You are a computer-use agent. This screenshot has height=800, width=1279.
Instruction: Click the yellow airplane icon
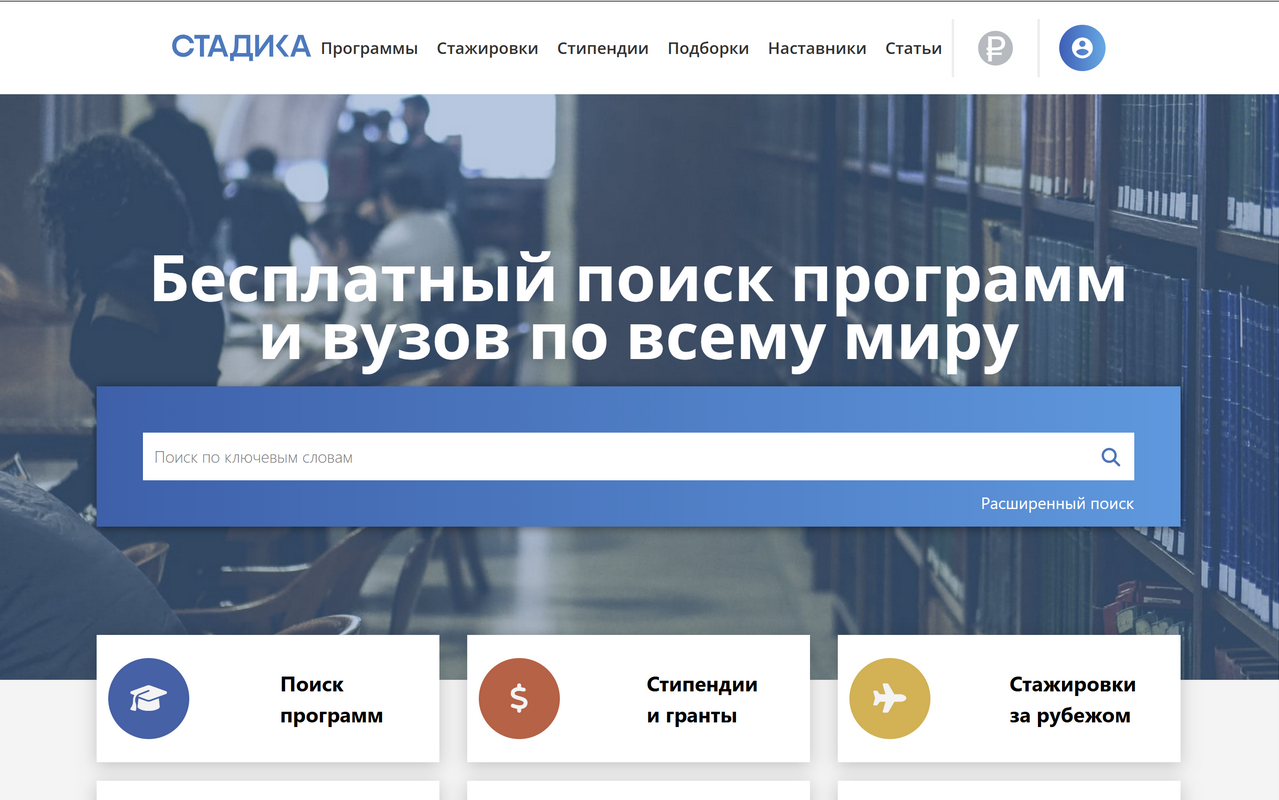[x=889, y=699]
